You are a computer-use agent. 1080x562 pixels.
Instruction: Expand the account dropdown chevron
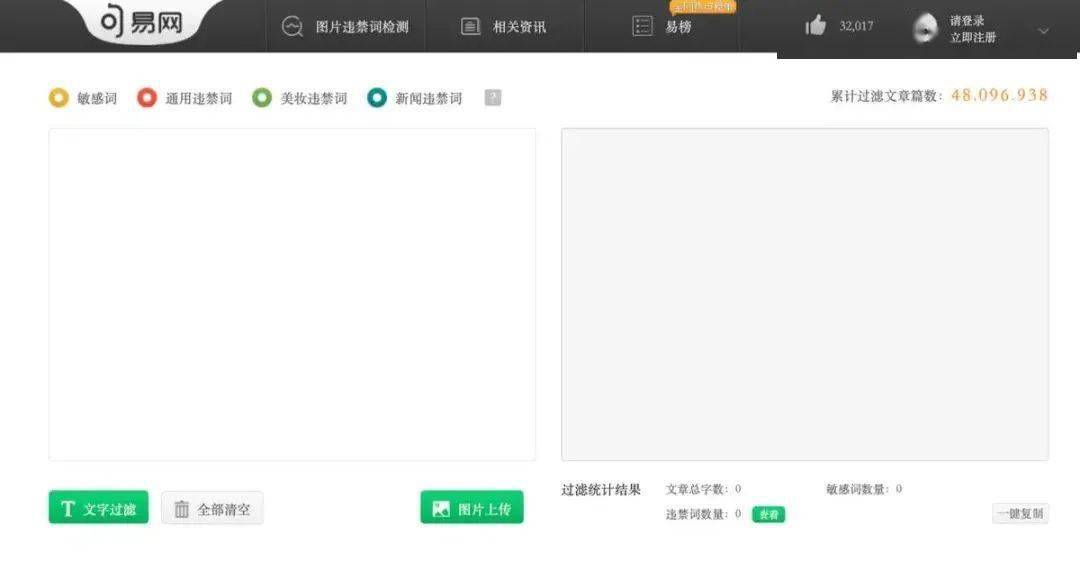click(1043, 31)
